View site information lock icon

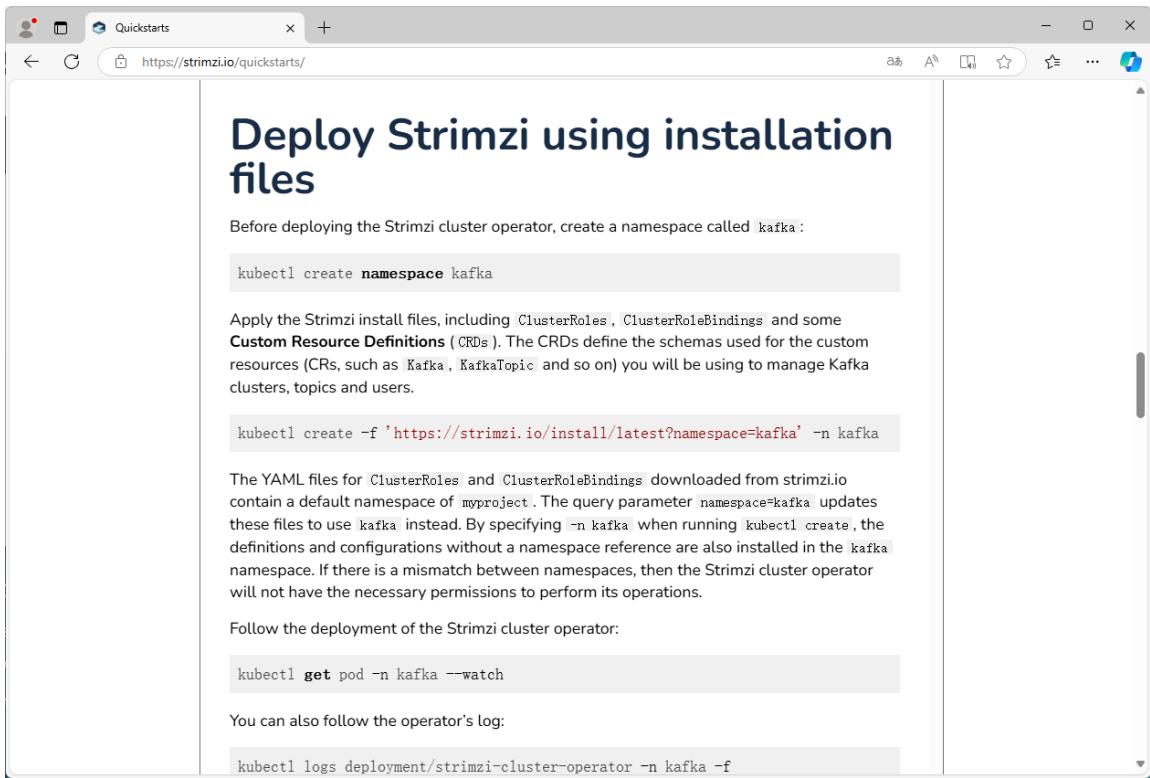click(x=121, y=62)
